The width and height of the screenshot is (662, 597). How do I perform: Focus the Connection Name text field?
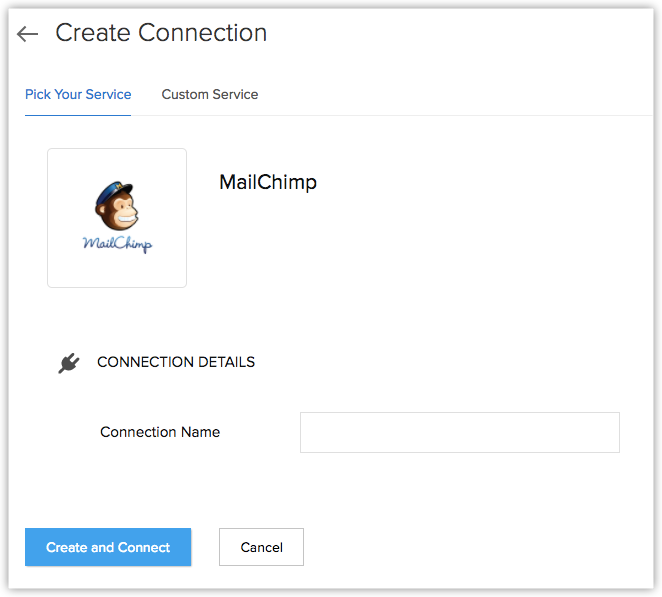point(459,432)
